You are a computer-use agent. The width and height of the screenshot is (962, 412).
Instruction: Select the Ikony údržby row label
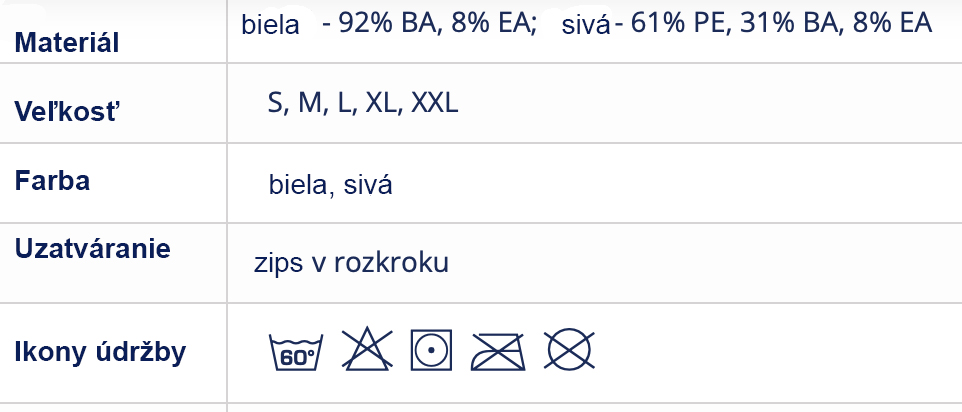coord(101,353)
